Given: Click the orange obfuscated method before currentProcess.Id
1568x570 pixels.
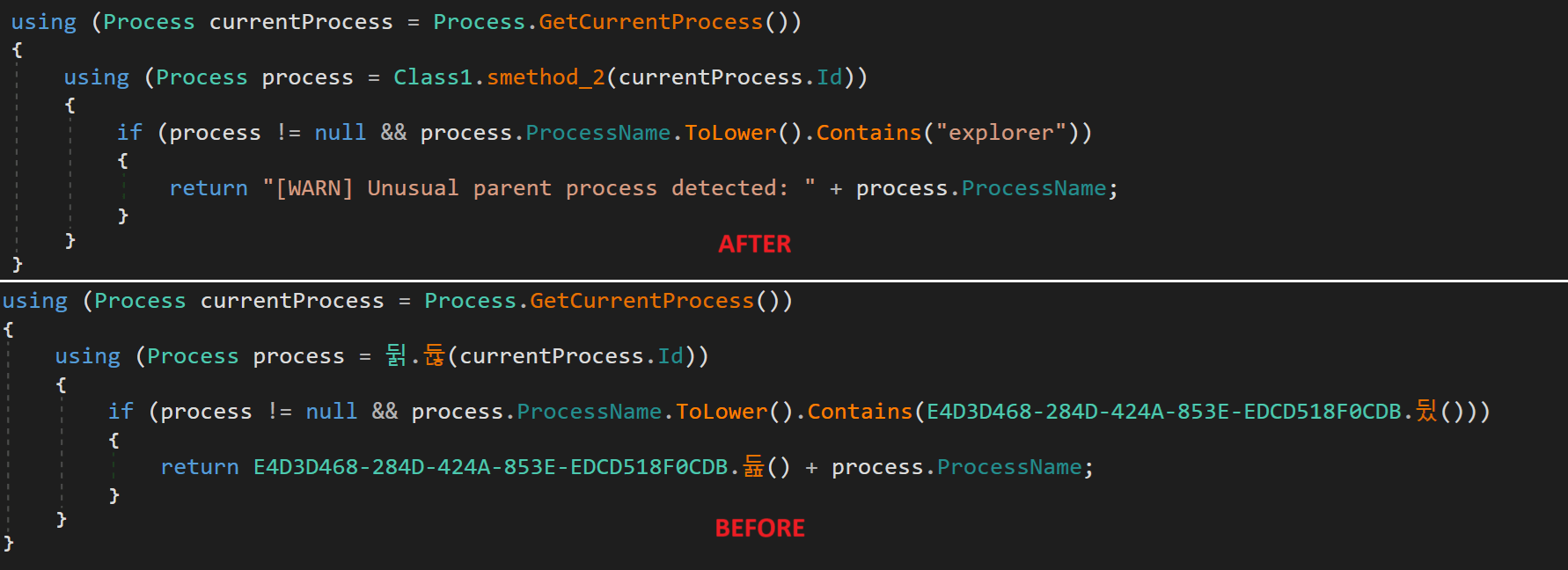Looking at the screenshot, I should coord(435,355).
